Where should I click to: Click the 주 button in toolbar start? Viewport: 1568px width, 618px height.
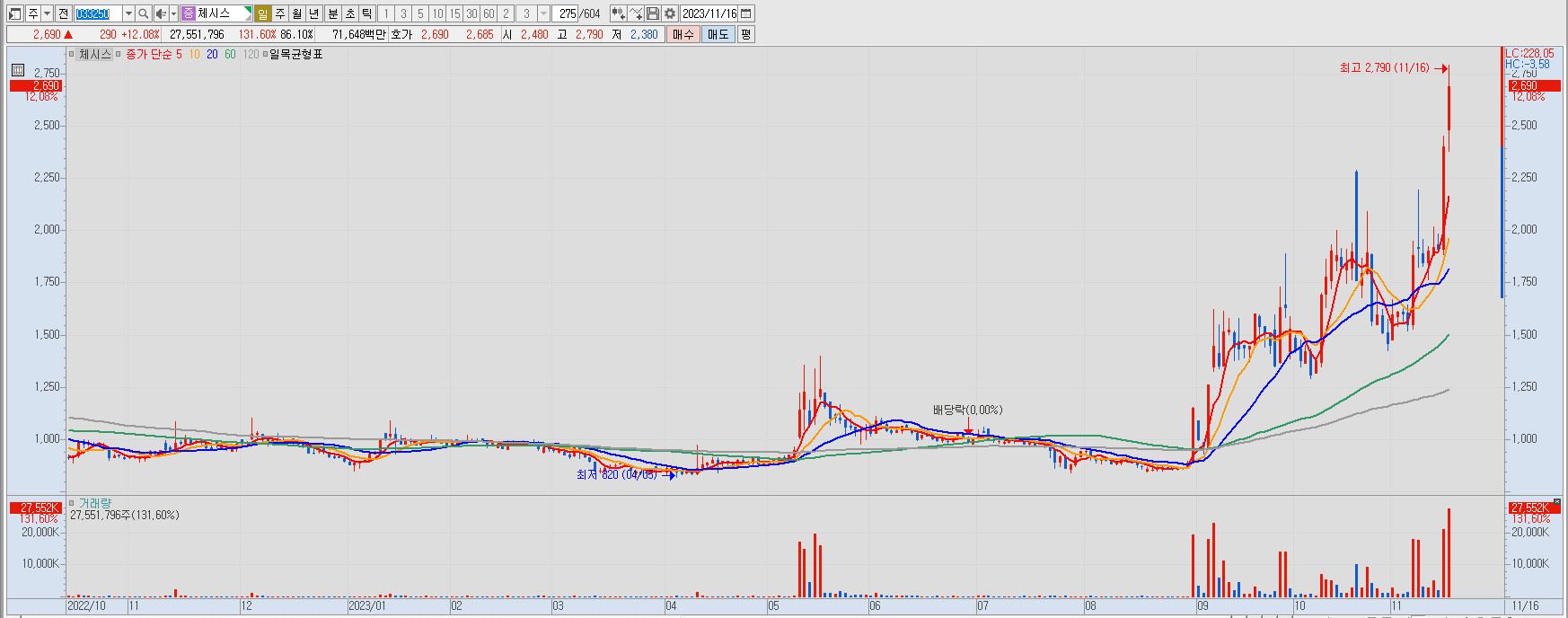32,13
